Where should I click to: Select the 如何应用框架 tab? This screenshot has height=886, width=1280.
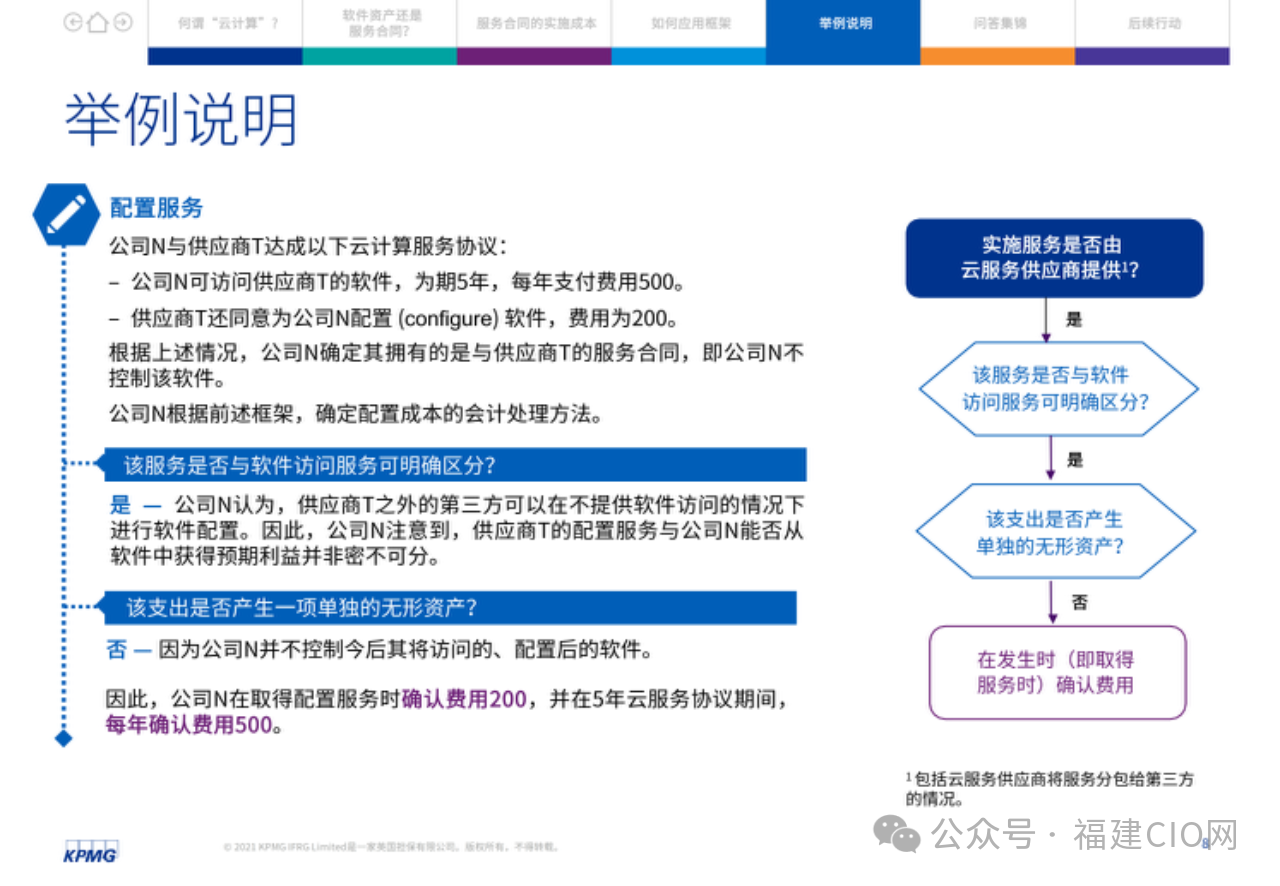689,23
